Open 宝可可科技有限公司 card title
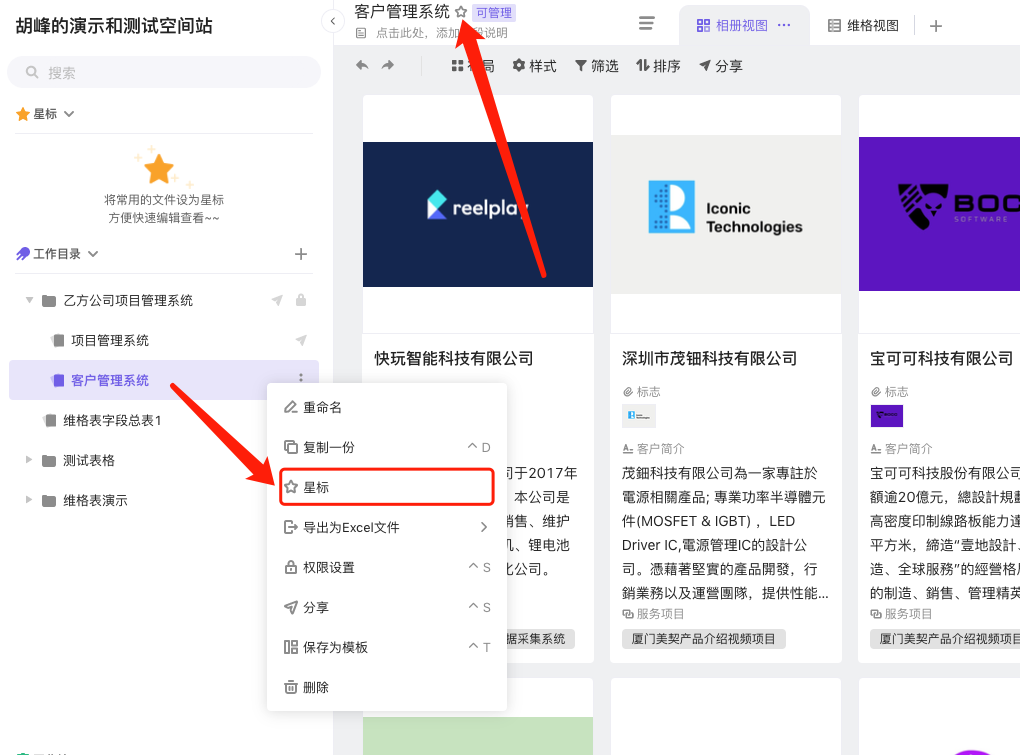 [941, 358]
